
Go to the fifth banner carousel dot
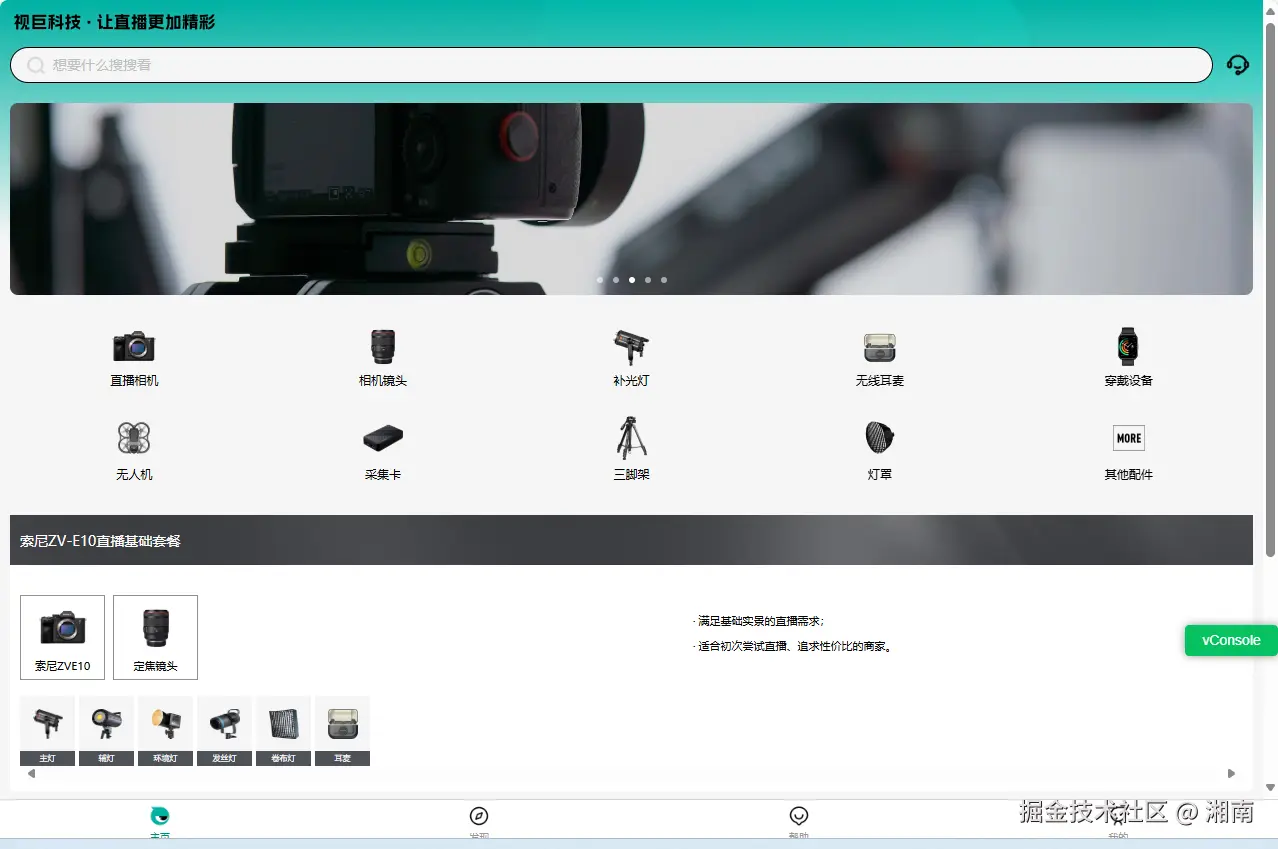coord(664,280)
